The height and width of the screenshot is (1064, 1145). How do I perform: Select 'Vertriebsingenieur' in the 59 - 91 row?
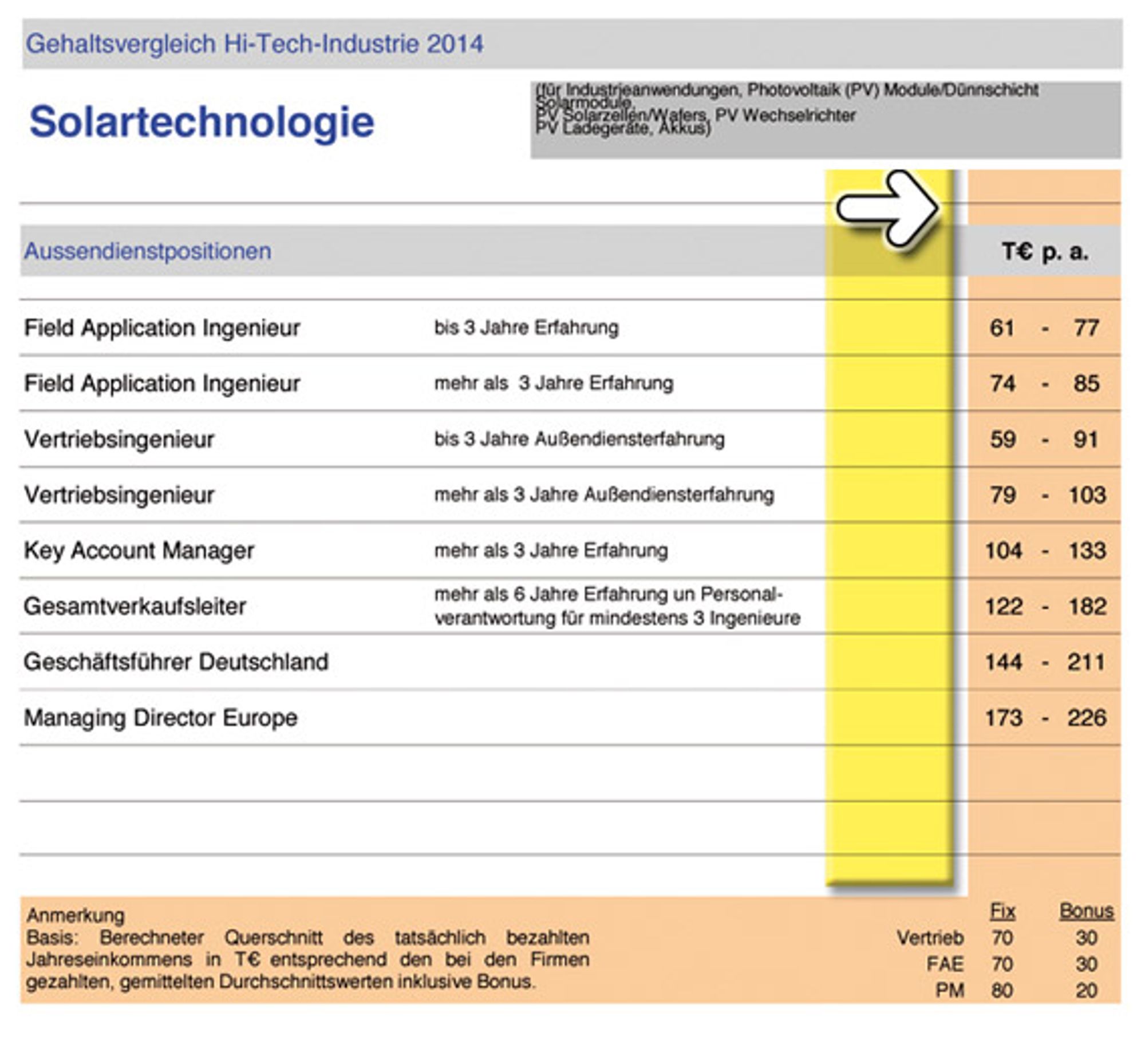pyautogui.click(x=119, y=440)
